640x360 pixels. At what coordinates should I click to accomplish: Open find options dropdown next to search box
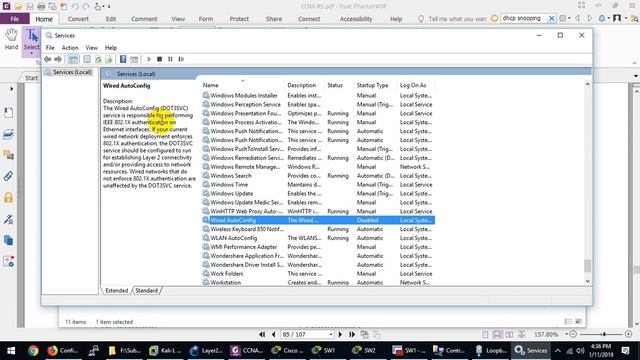pos(569,18)
